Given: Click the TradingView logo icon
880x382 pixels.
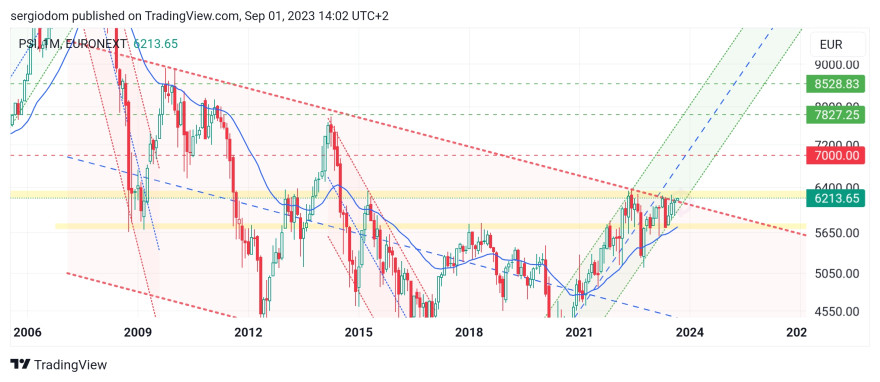Looking at the screenshot, I should coord(20,365).
